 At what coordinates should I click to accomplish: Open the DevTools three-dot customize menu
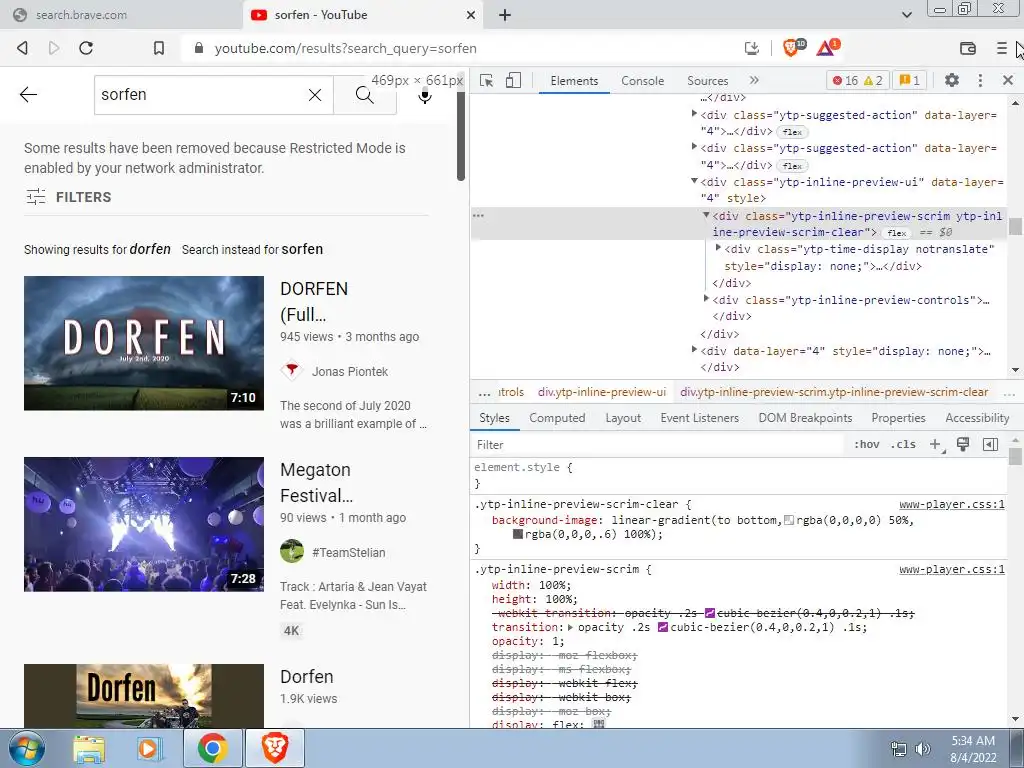click(980, 80)
